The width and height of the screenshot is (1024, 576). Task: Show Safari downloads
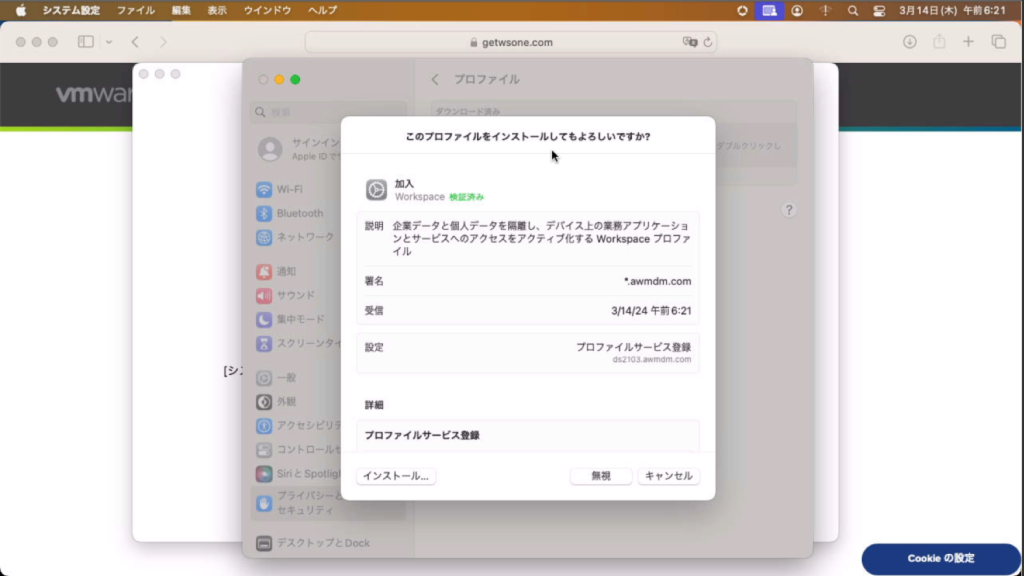[x=910, y=42]
